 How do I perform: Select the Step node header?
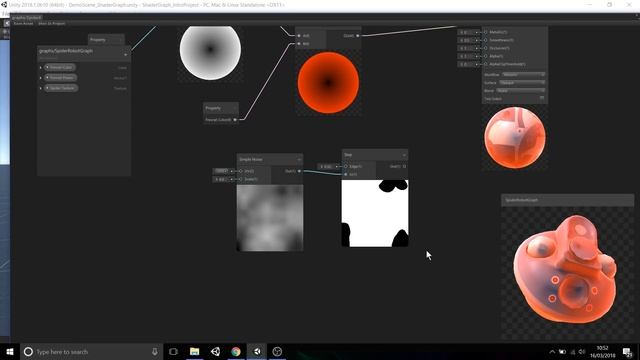375,155
